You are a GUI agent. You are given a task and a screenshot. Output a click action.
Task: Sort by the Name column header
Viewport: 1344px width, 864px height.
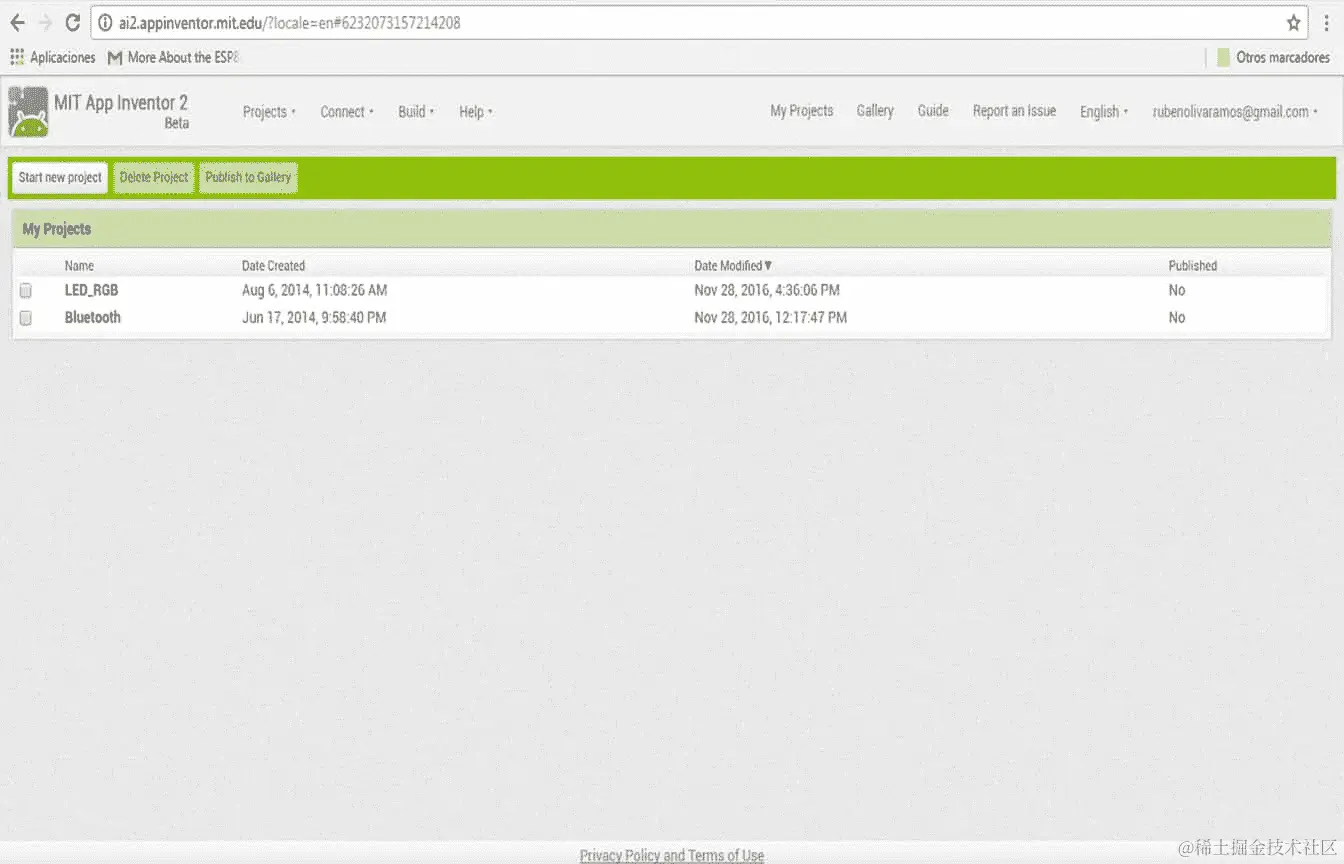tap(79, 266)
